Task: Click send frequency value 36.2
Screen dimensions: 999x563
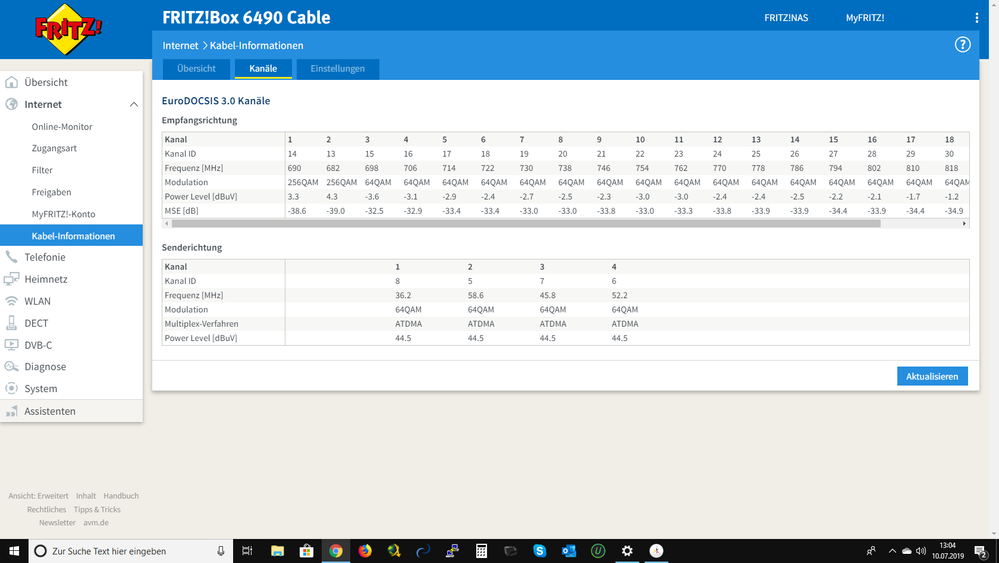Action: point(403,296)
